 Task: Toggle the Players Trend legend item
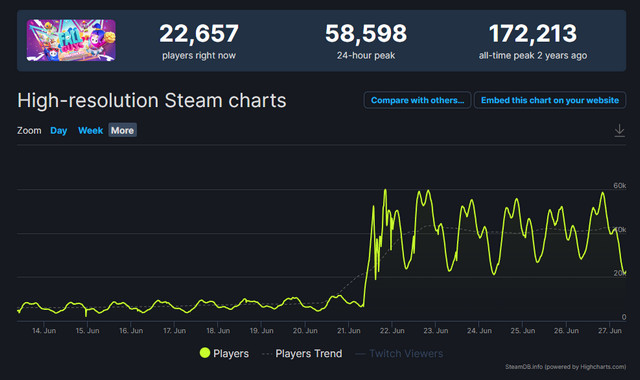[302, 353]
